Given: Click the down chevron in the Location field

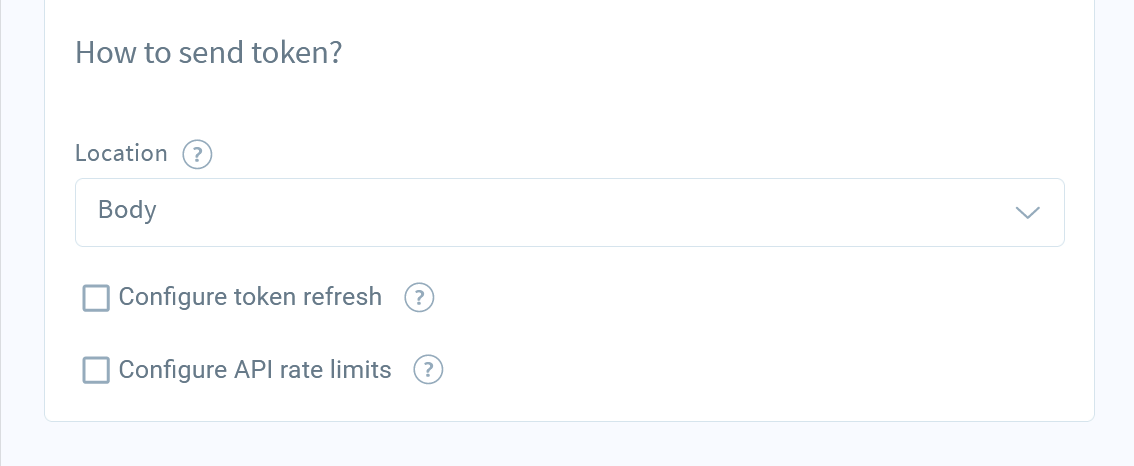Looking at the screenshot, I should pyautogui.click(x=1028, y=213).
